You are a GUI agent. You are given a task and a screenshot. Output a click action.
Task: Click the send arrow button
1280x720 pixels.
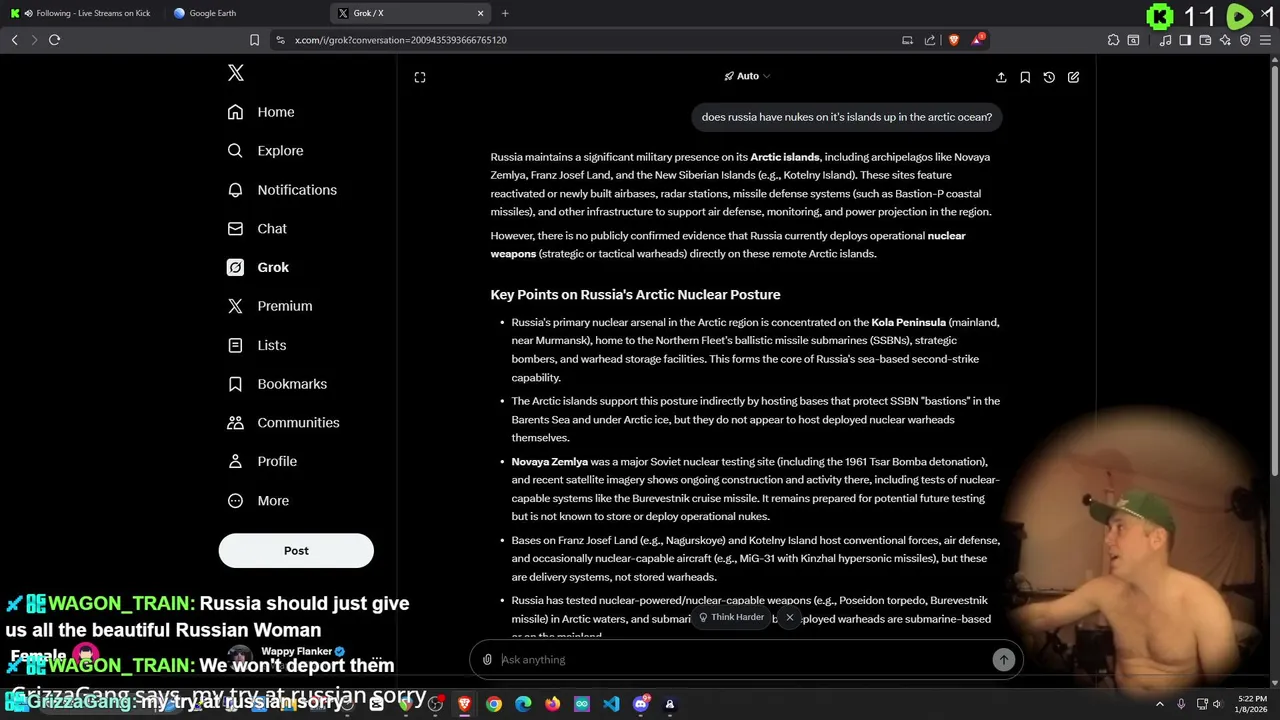click(x=1003, y=660)
